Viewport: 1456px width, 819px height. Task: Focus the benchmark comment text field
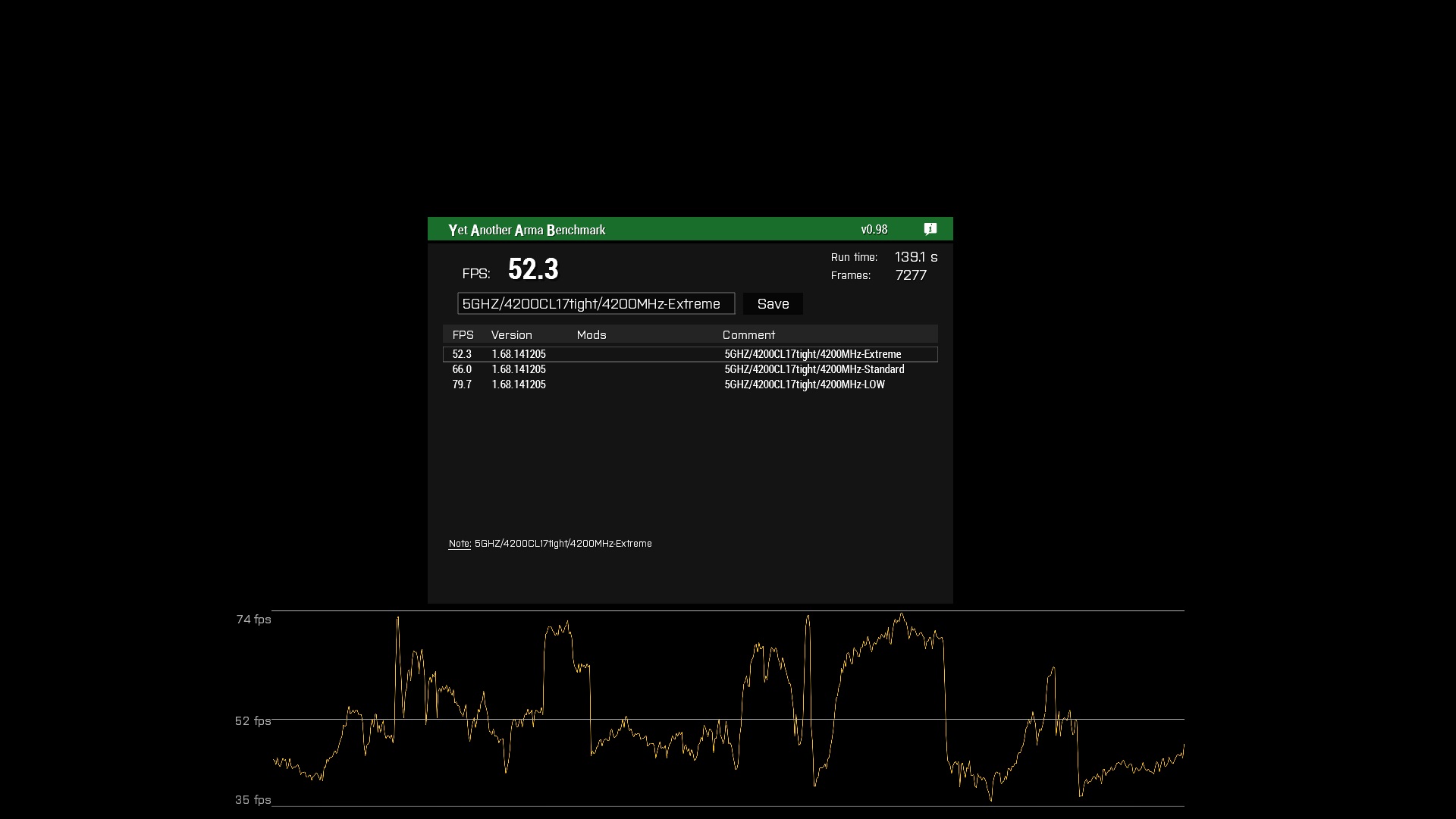click(595, 304)
